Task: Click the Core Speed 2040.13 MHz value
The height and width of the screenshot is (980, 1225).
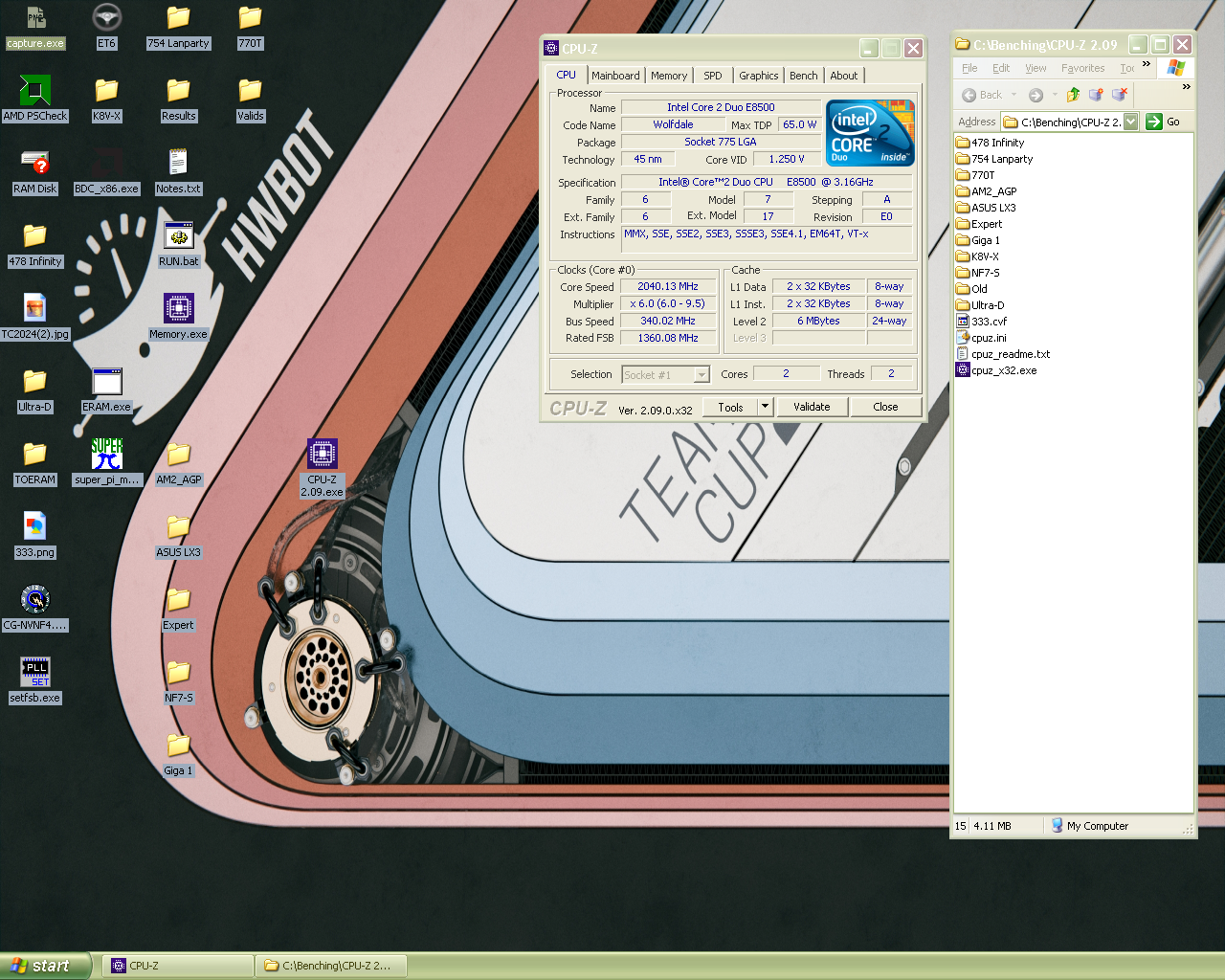Action: click(x=668, y=286)
